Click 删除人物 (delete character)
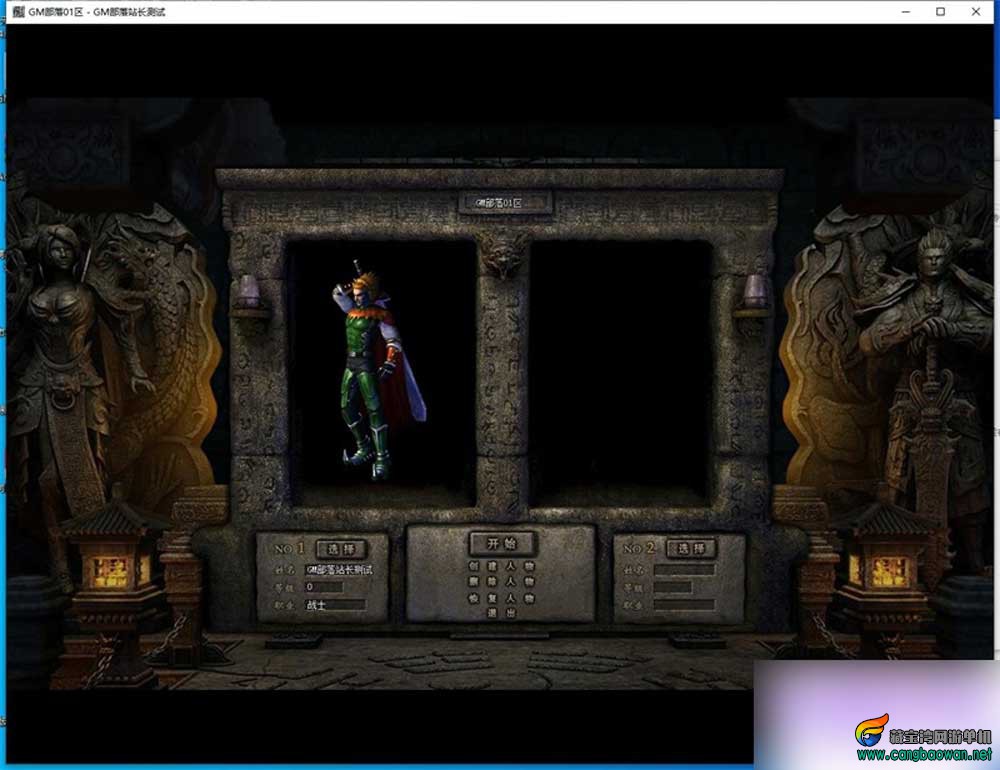The image size is (1000, 770). (x=501, y=582)
